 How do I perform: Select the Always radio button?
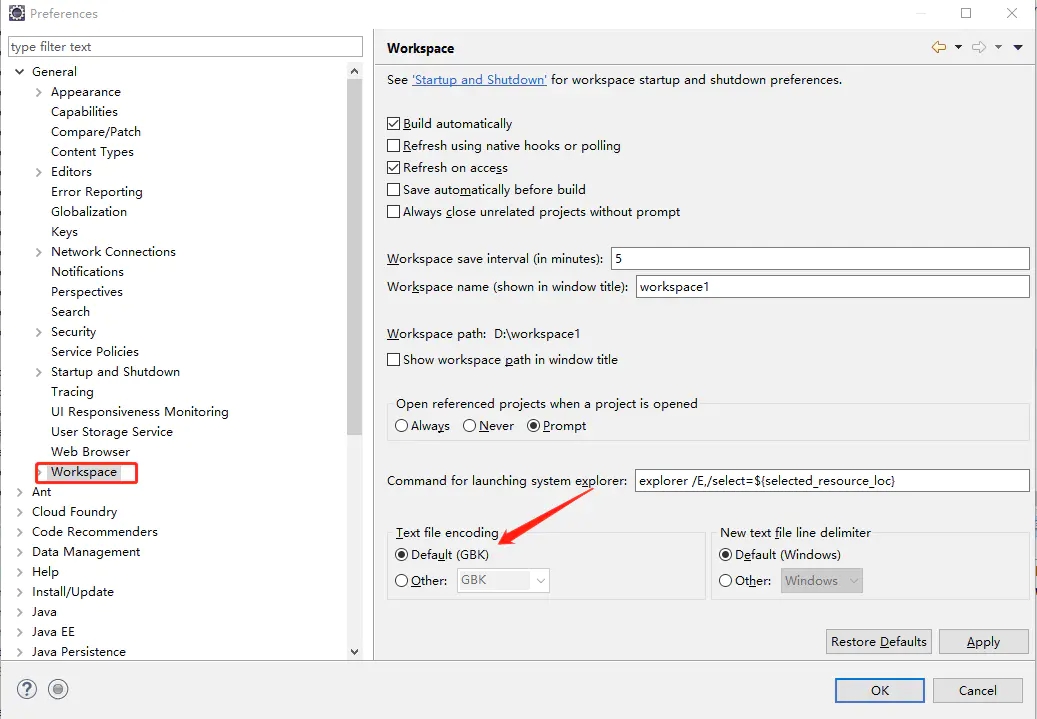click(402, 426)
